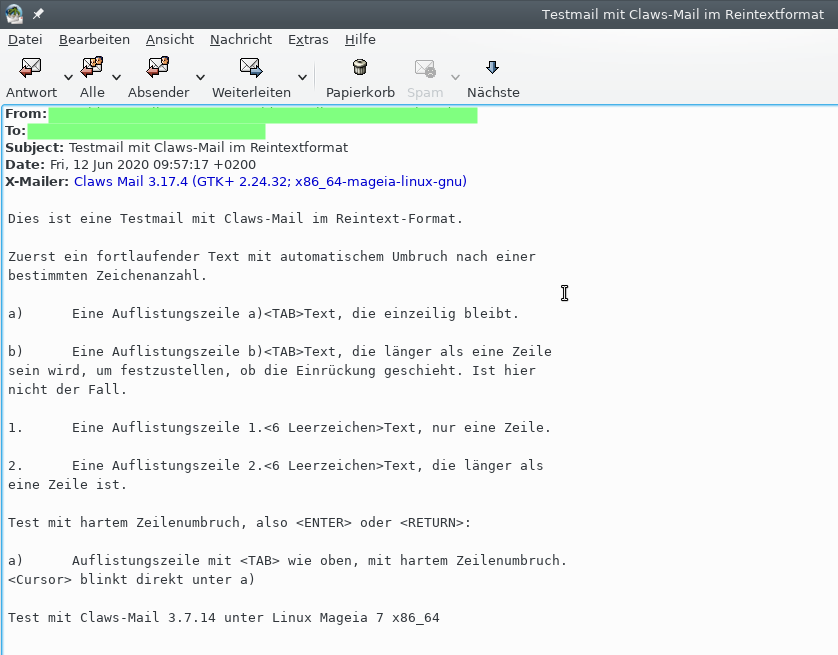Expand the Absender dropdown arrow
Screen dimensions: 838x655
tap(200, 77)
